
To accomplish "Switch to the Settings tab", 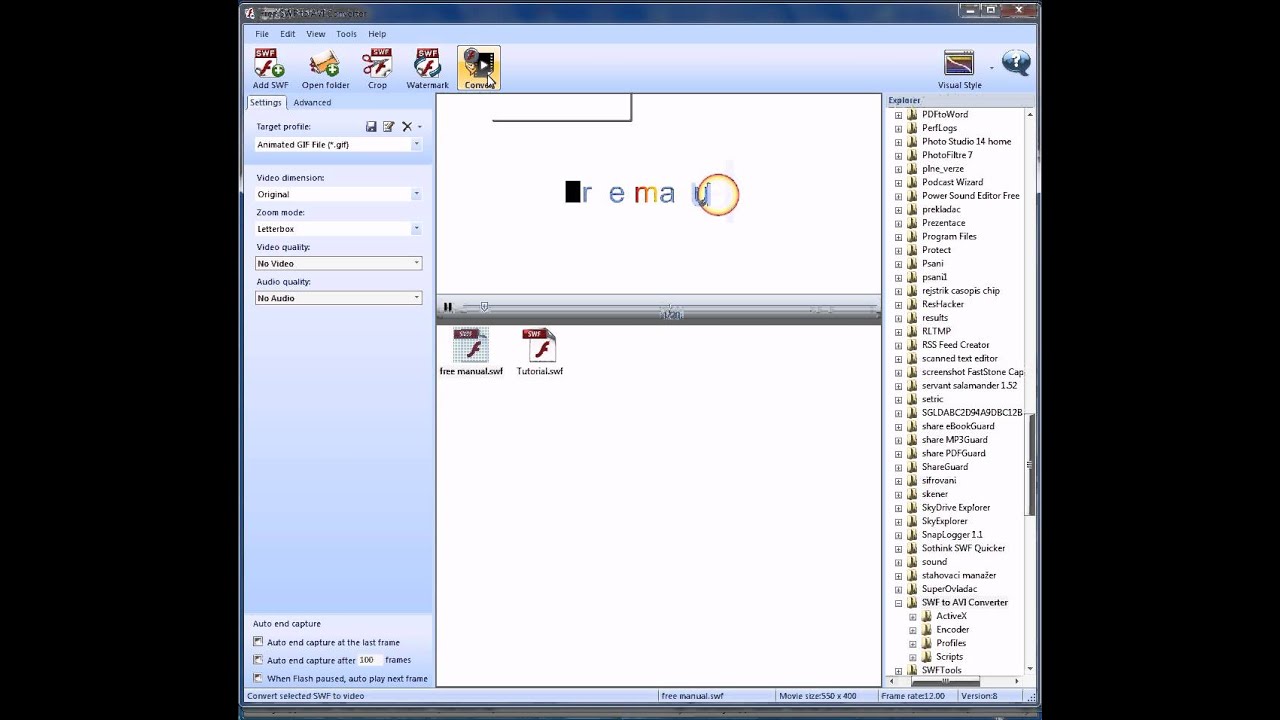I will (266, 102).
